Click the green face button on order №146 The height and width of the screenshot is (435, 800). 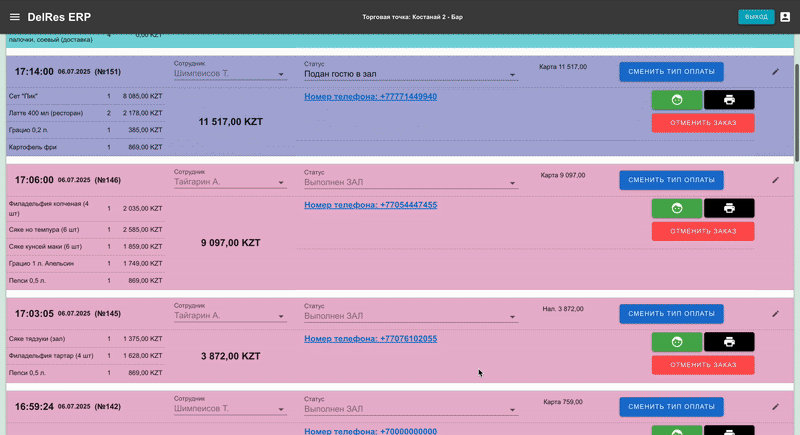676,208
